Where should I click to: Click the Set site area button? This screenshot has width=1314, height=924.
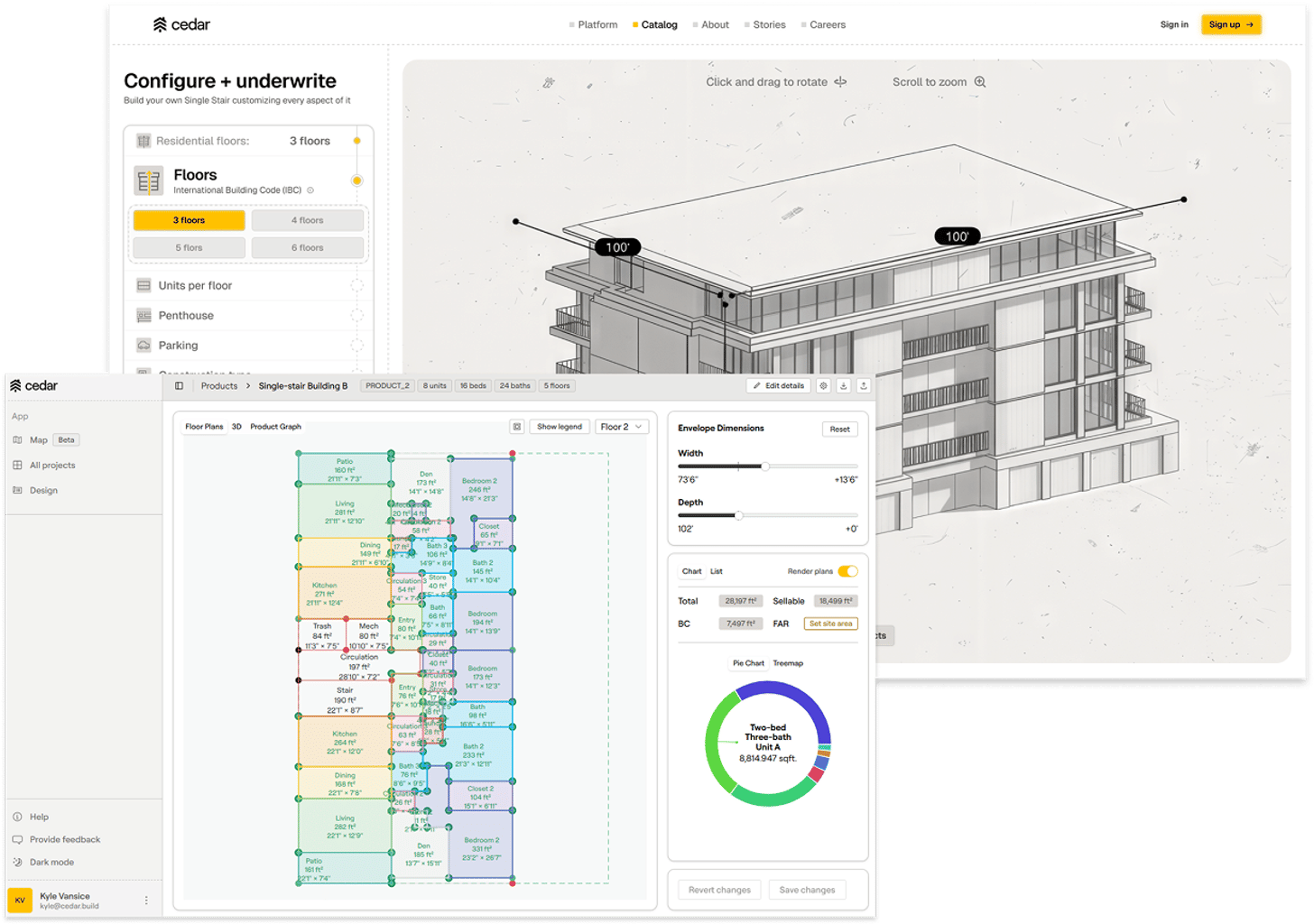[x=830, y=624]
